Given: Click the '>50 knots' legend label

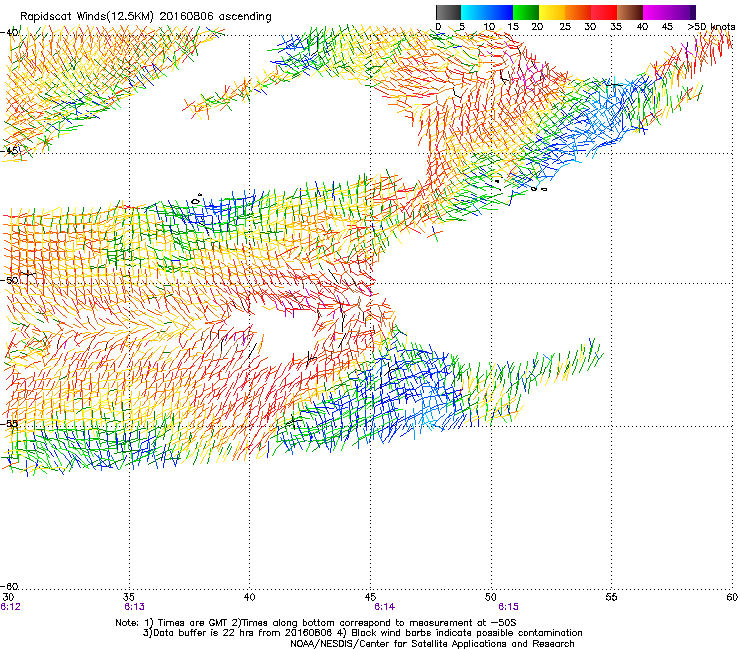Looking at the screenshot, I should coord(711,27).
